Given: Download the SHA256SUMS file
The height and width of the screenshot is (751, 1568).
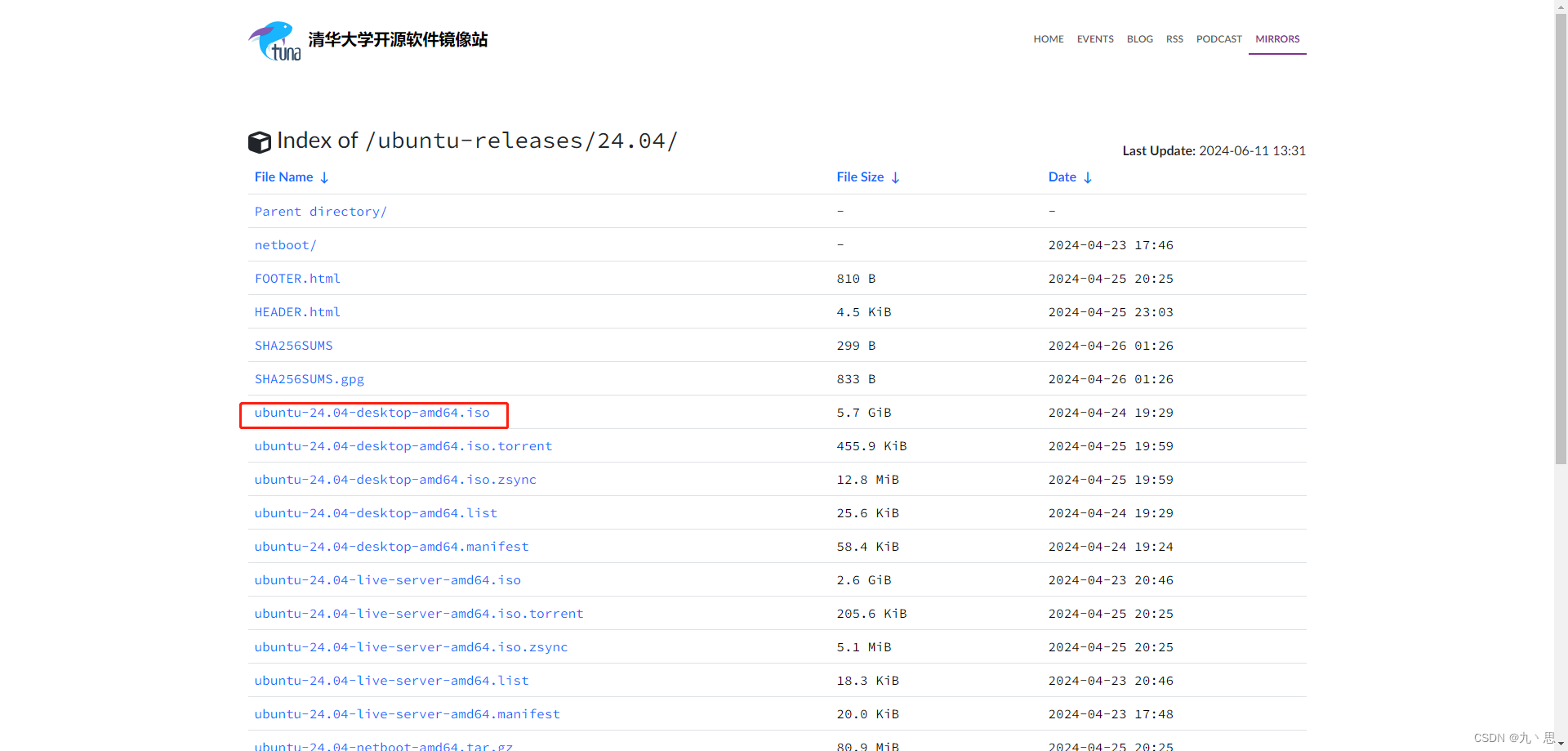Looking at the screenshot, I should [293, 346].
